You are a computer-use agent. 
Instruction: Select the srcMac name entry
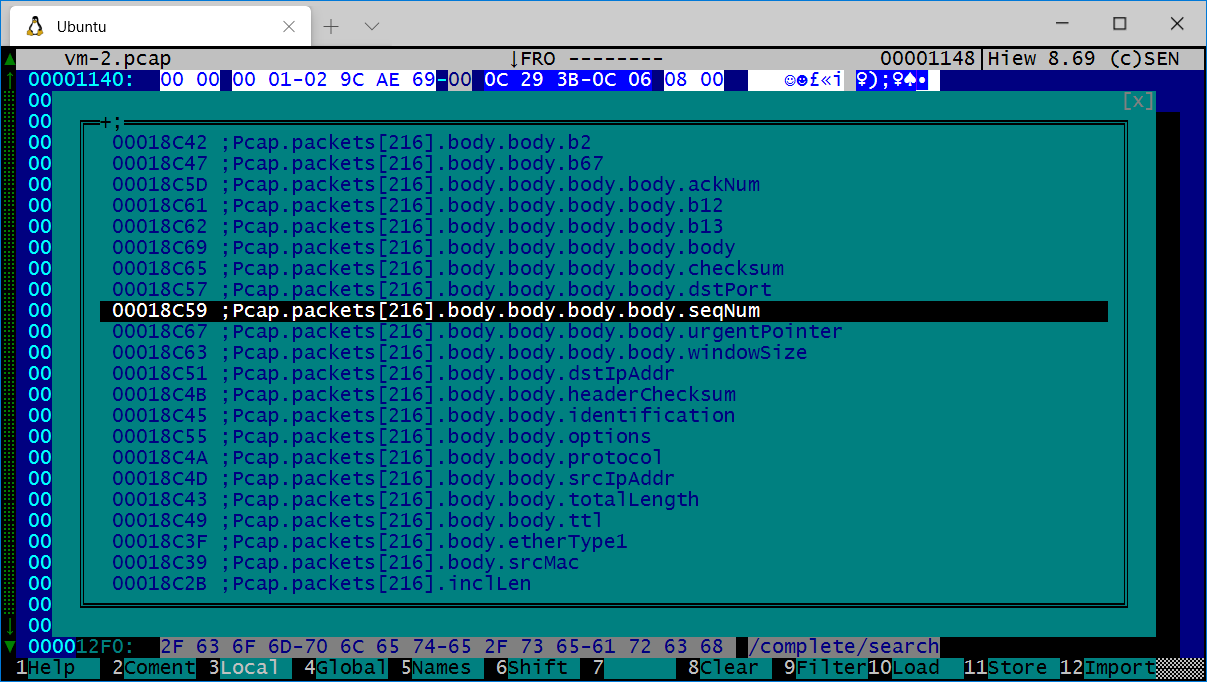604,562
